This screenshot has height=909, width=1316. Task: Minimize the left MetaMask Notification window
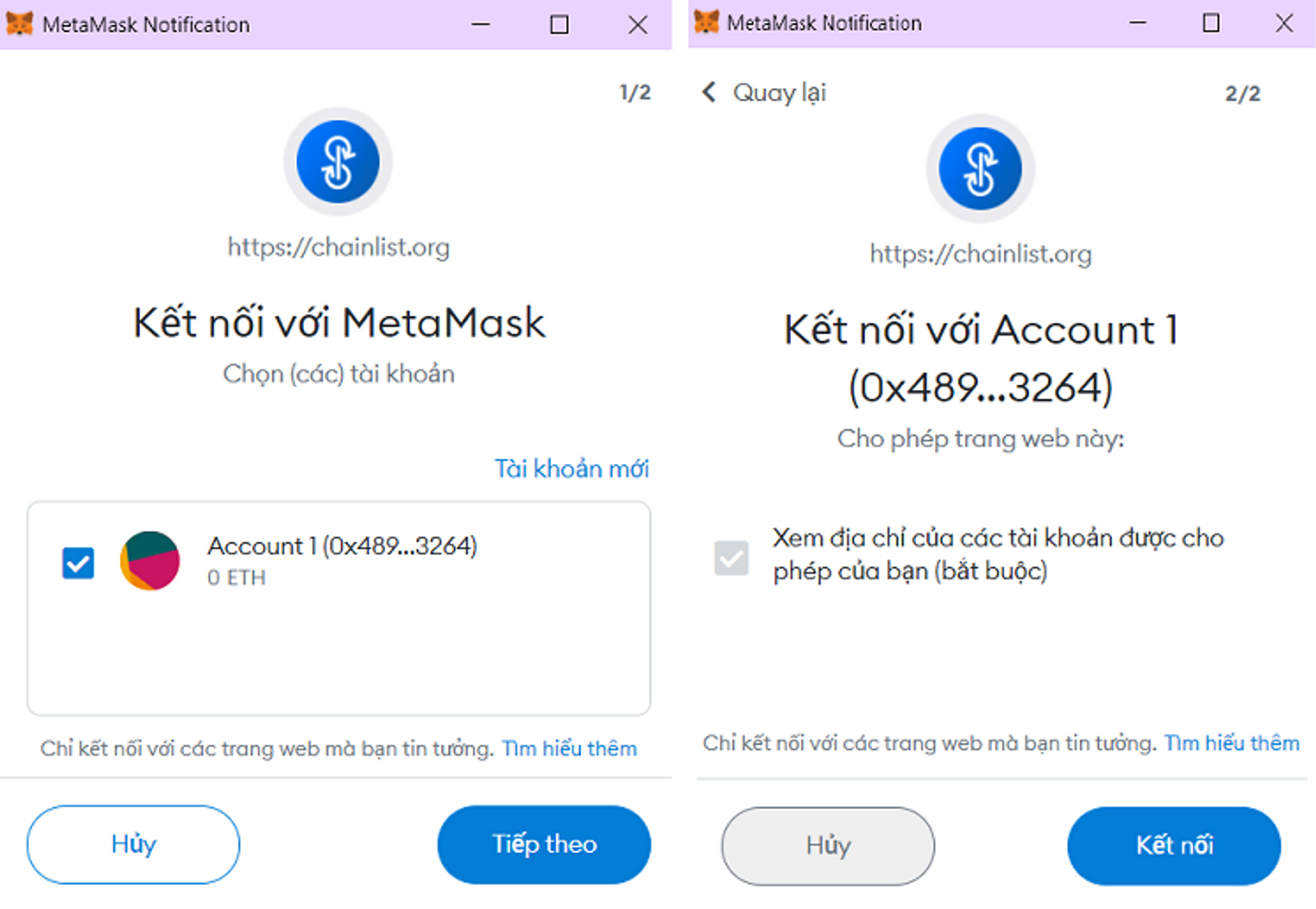coord(481,25)
